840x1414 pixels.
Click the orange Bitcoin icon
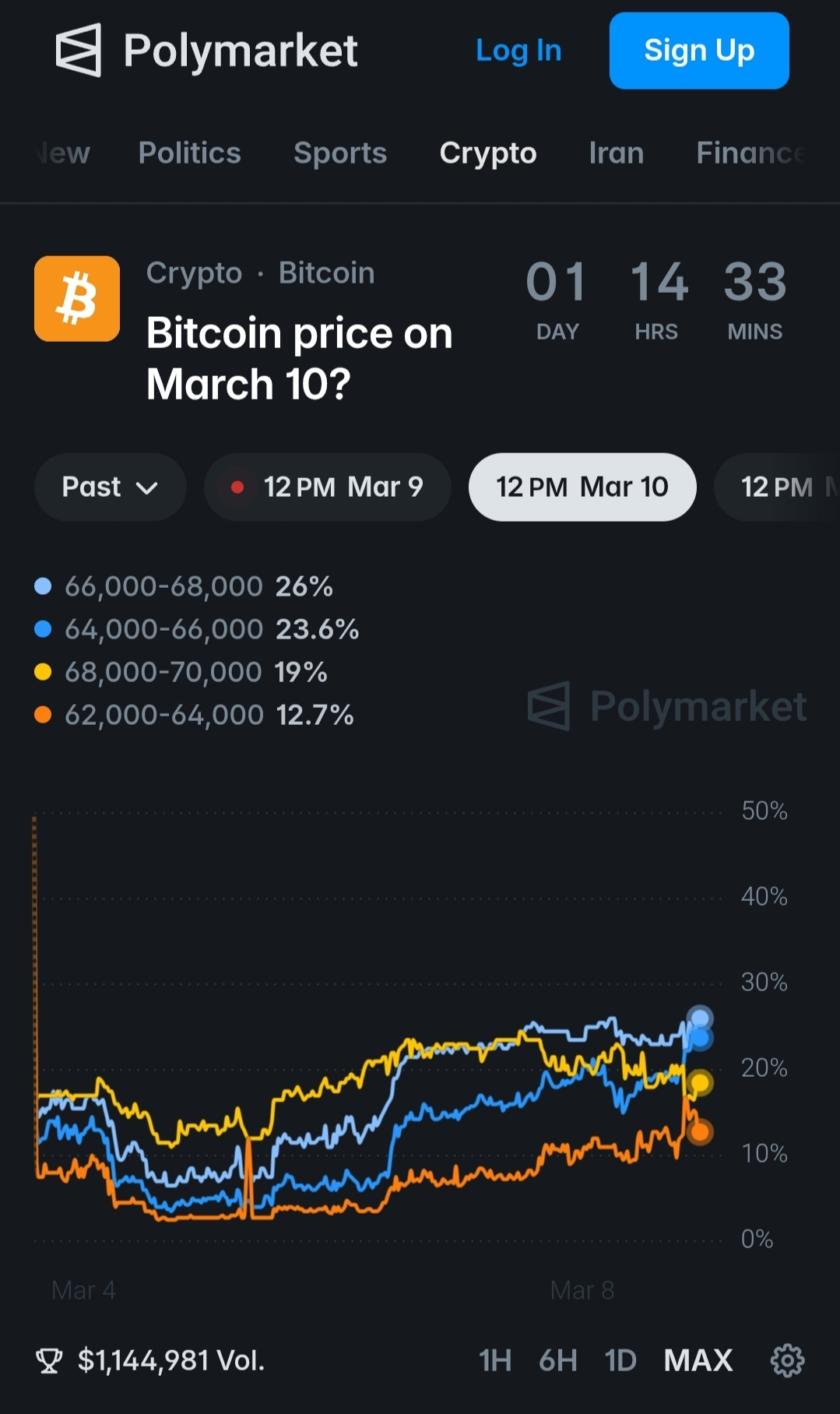(x=77, y=299)
